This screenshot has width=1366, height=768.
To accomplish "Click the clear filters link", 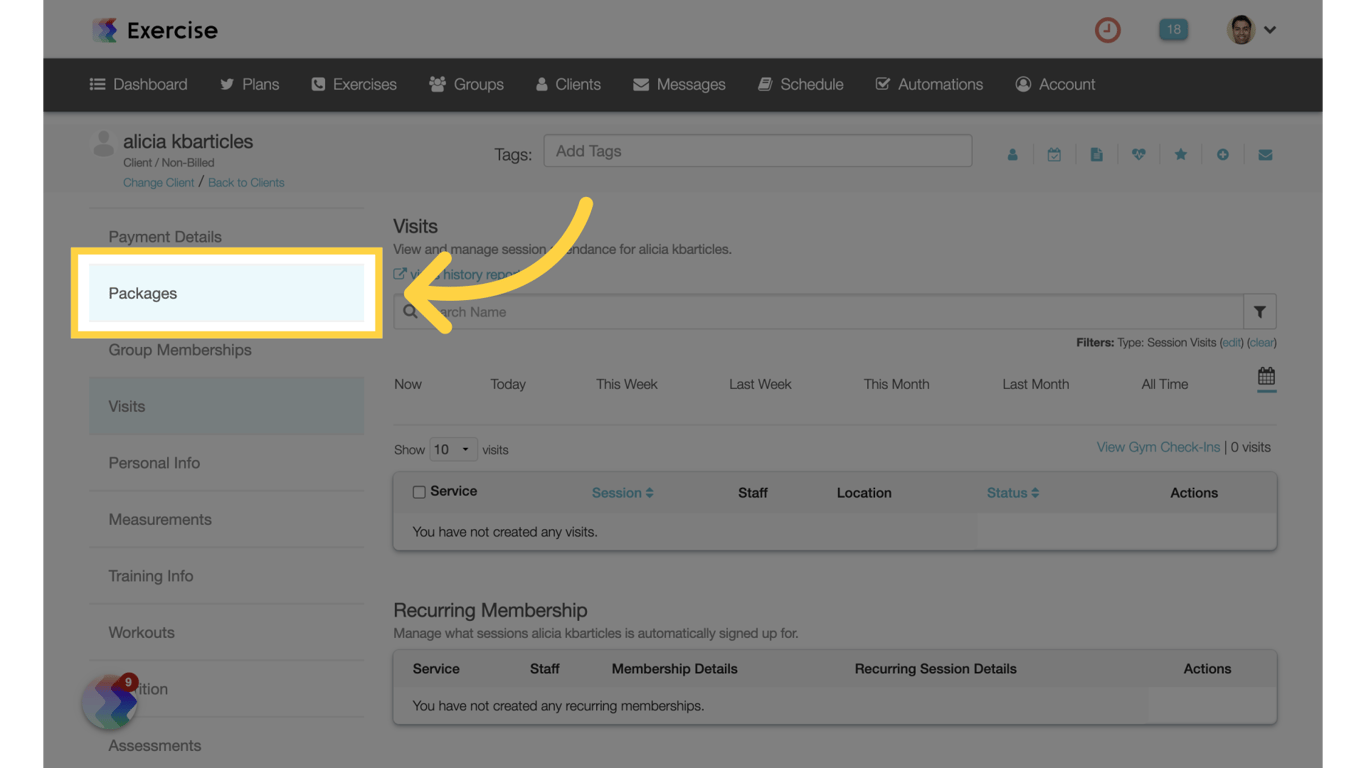I will tap(1262, 343).
